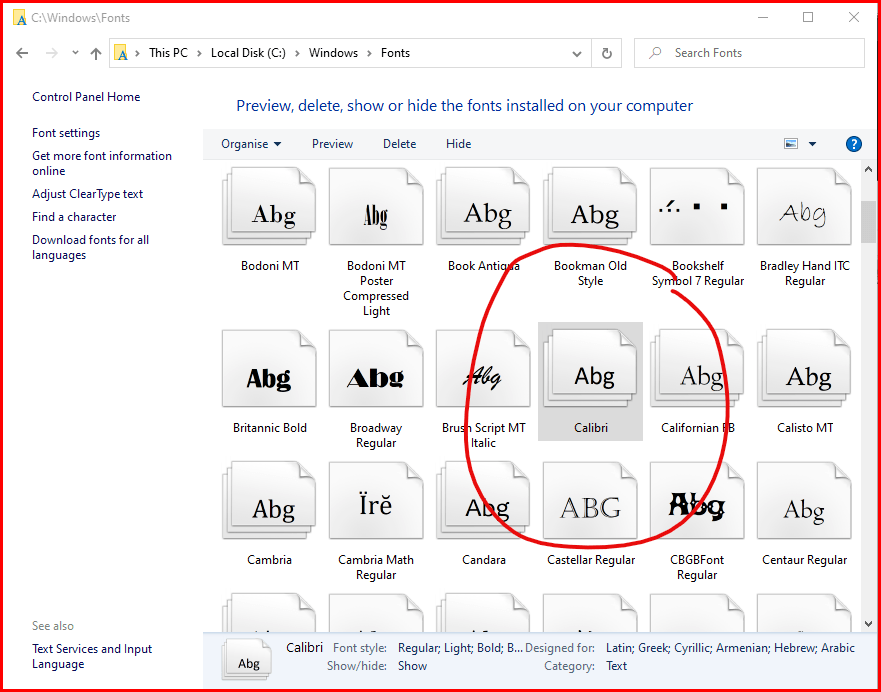
Task: Go up one folder level arrow
Action: click(96, 53)
